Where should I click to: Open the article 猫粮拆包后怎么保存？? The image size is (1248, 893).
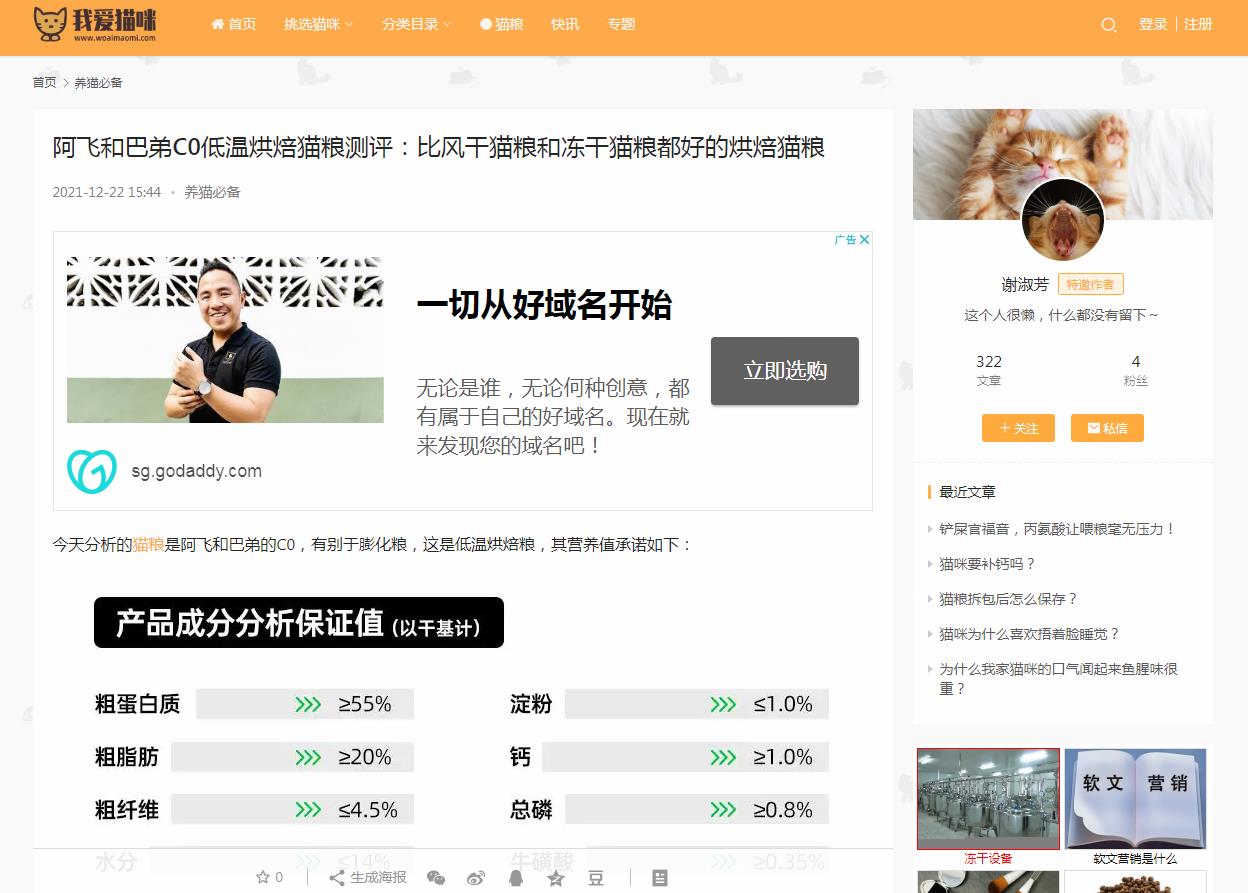(x=1008, y=599)
